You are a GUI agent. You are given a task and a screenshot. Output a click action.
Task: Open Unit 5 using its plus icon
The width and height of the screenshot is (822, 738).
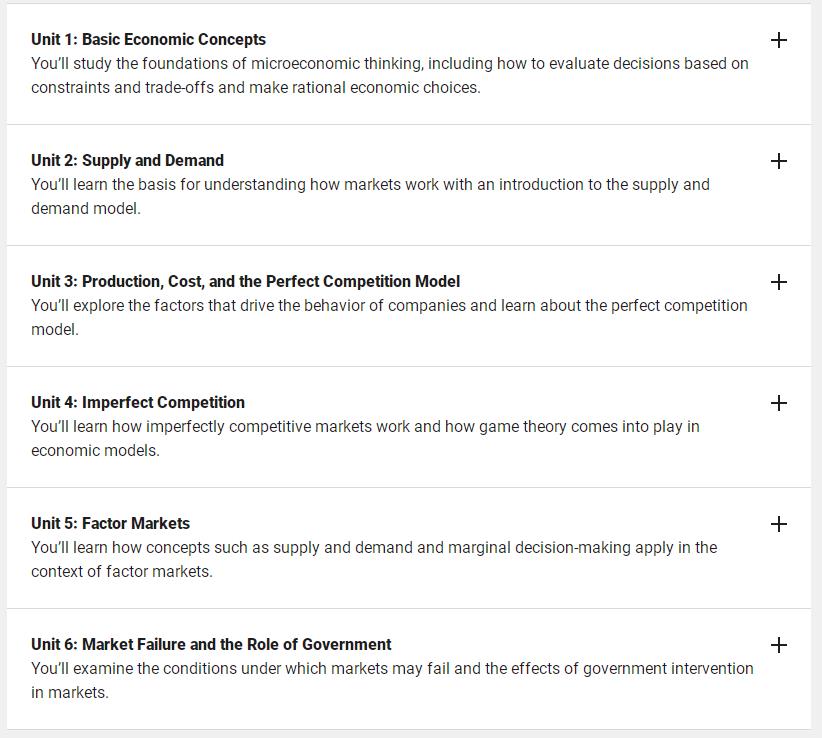tap(778, 524)
